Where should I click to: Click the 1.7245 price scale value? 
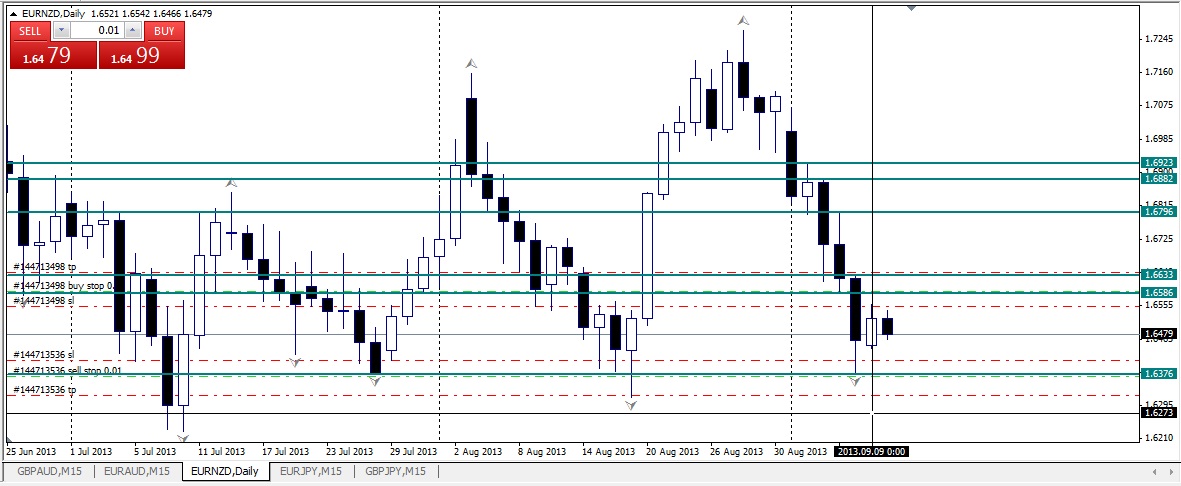click(x=1158, y=39)
